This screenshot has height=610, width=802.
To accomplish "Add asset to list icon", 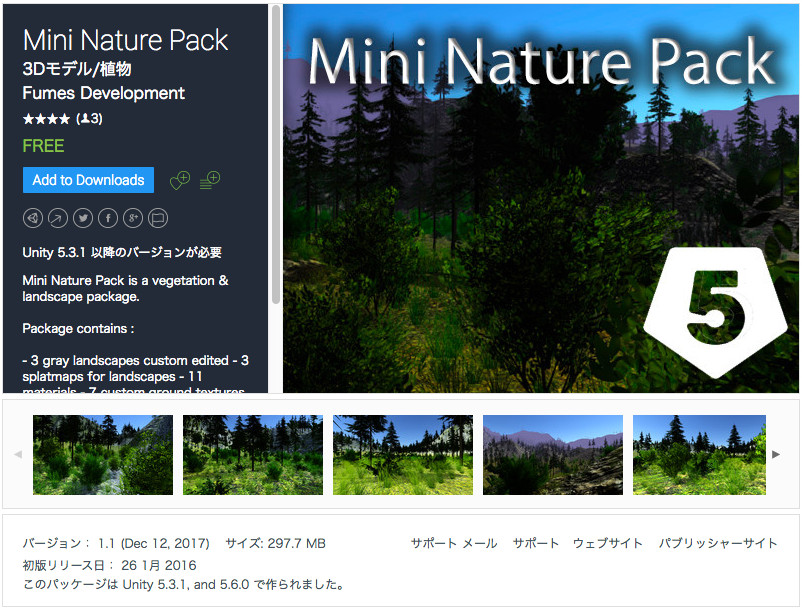I will click(210, 180).
